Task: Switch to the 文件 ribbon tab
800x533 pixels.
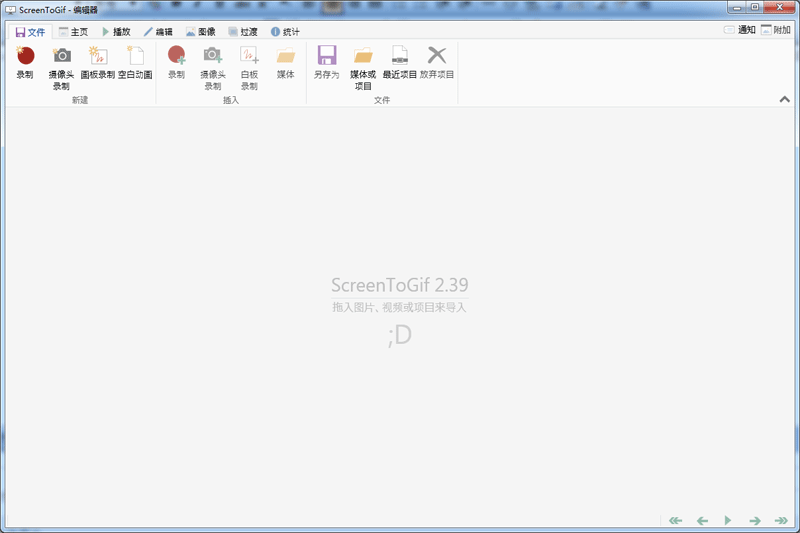Action: (30, 32)
